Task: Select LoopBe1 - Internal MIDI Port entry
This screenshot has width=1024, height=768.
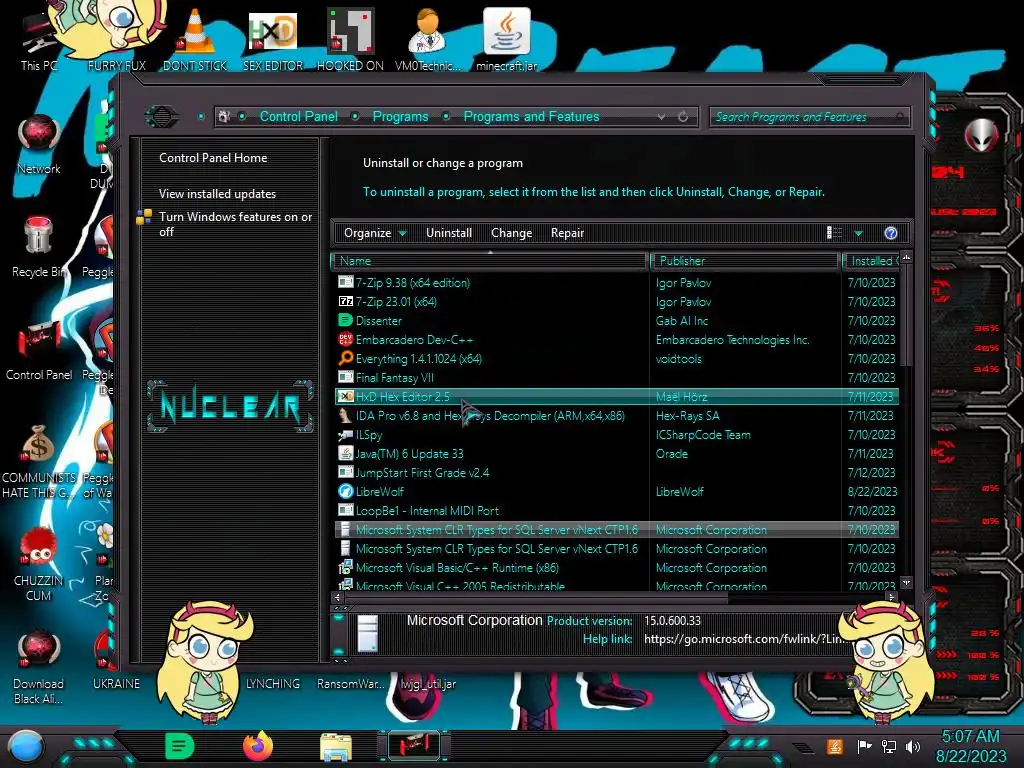Action: coord(616,510)
